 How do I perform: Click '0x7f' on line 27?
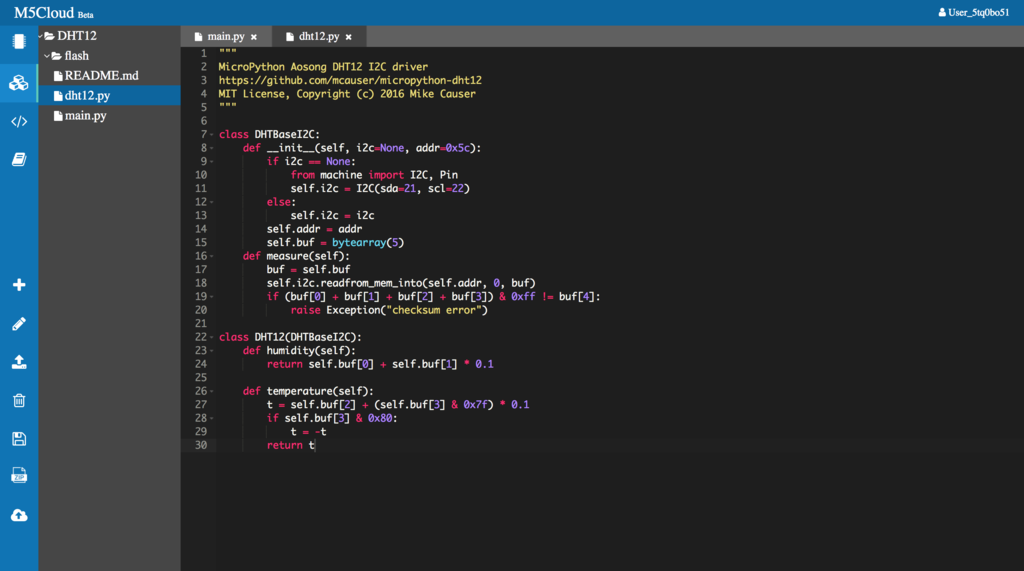pos(475,405)
